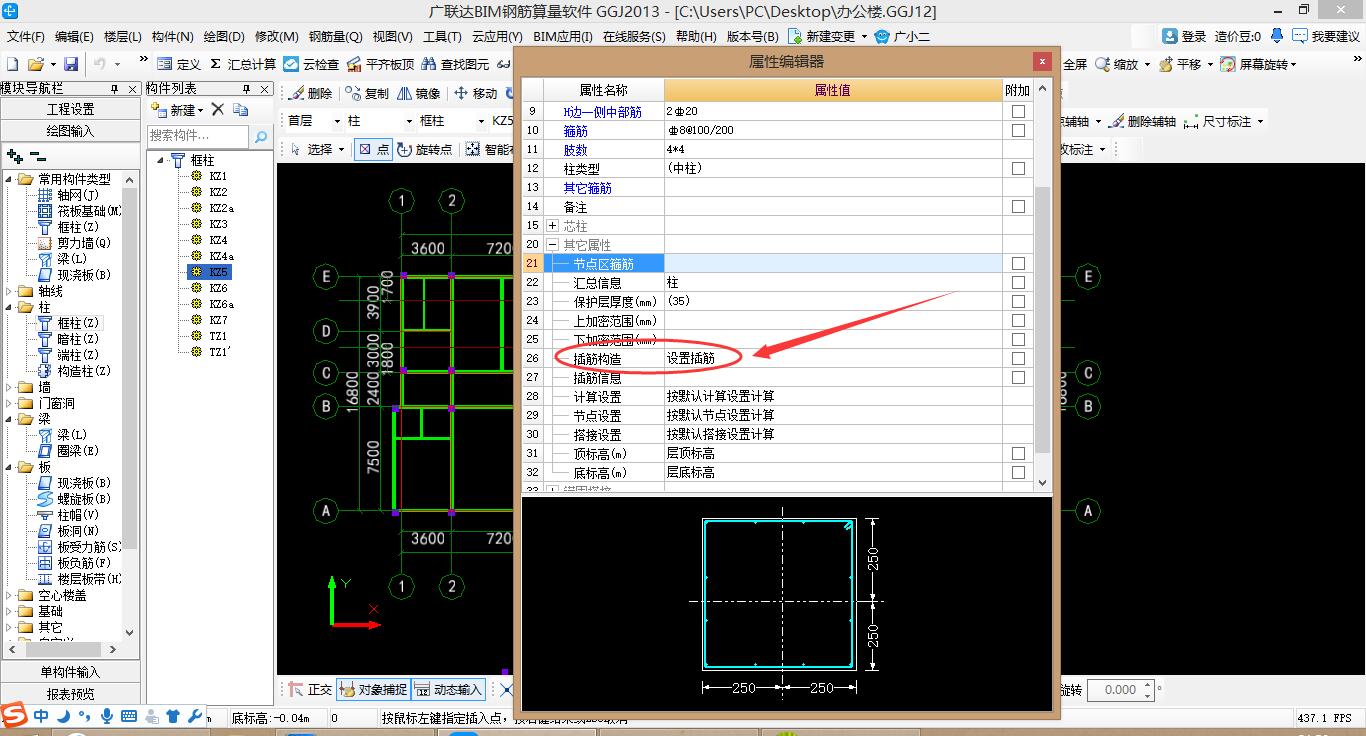The image size is (1366, 736).
Task: Select 螺旋板(B) in navigator tree
Action: 84,499
